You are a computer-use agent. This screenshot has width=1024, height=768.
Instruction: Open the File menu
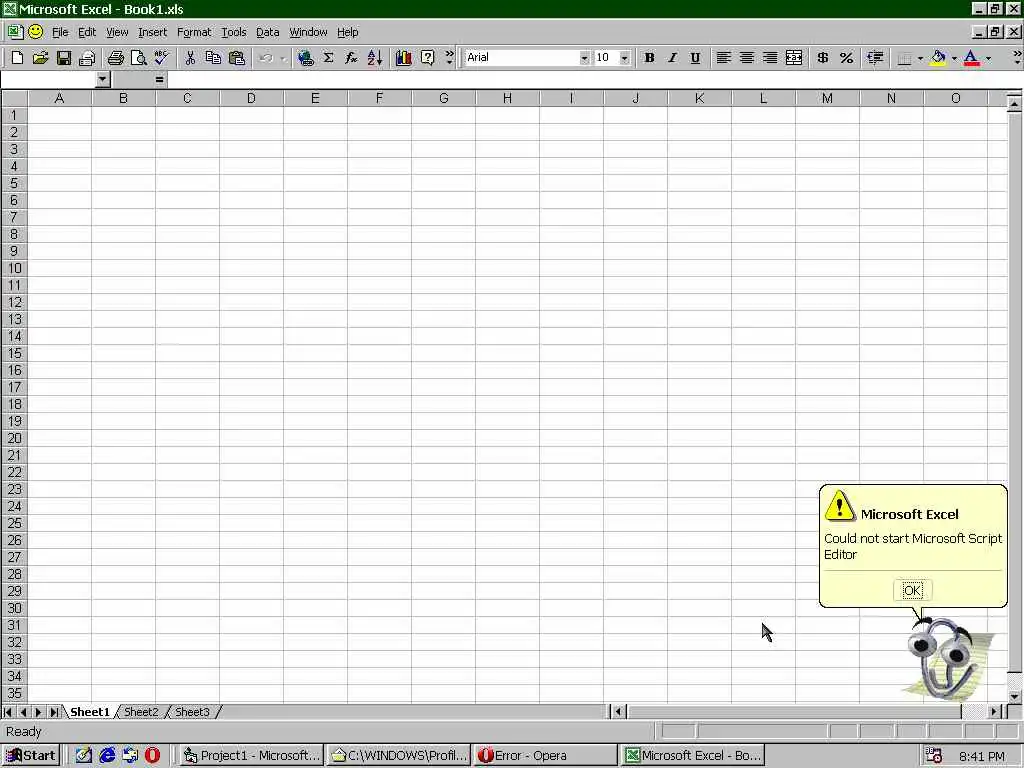(60, 32)
